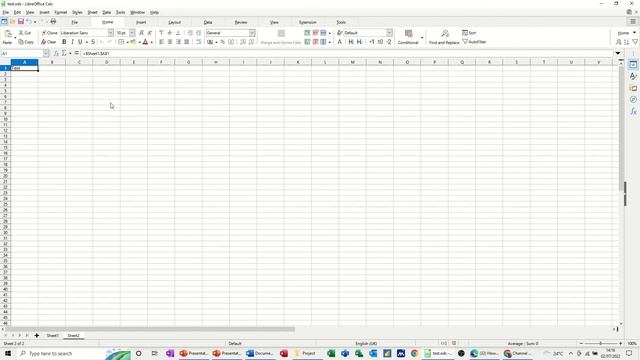Image resolution: width=640 pixels, height=360 pixels.
Task: Align cell content to top
Action: (x=161, y=33)
